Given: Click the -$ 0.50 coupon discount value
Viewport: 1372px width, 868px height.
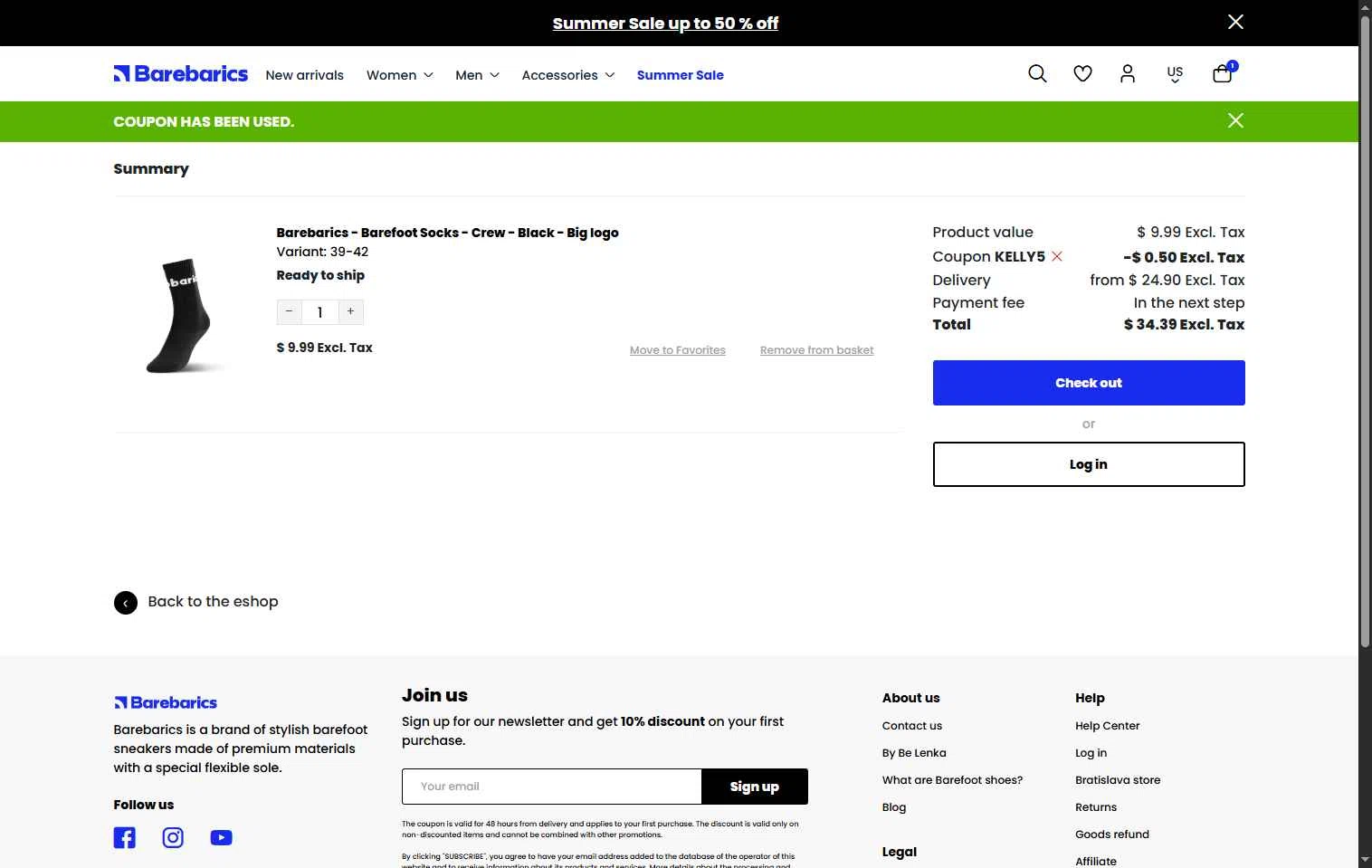Looking at the screenshot, I should click(1184, 258).
